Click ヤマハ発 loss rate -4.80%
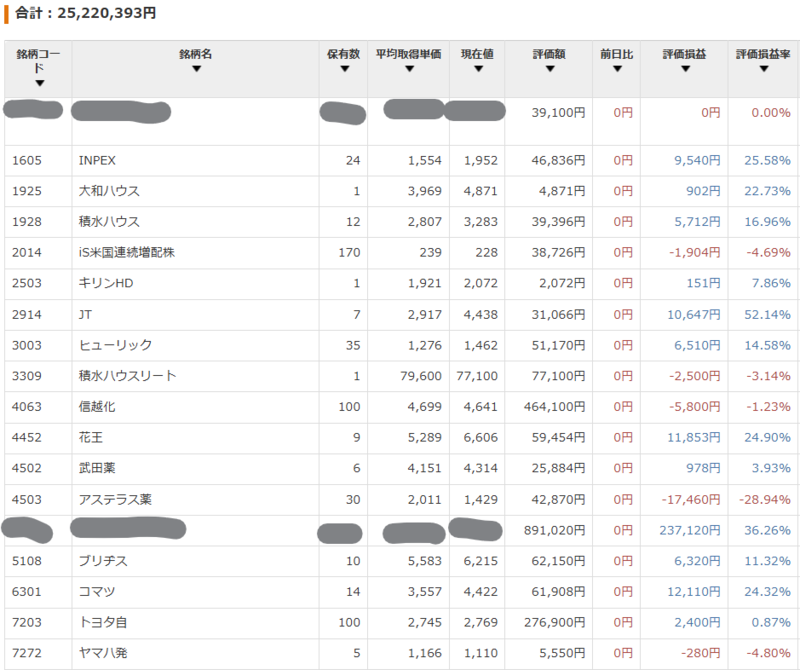800x670 pixels. tap(768, 653)
